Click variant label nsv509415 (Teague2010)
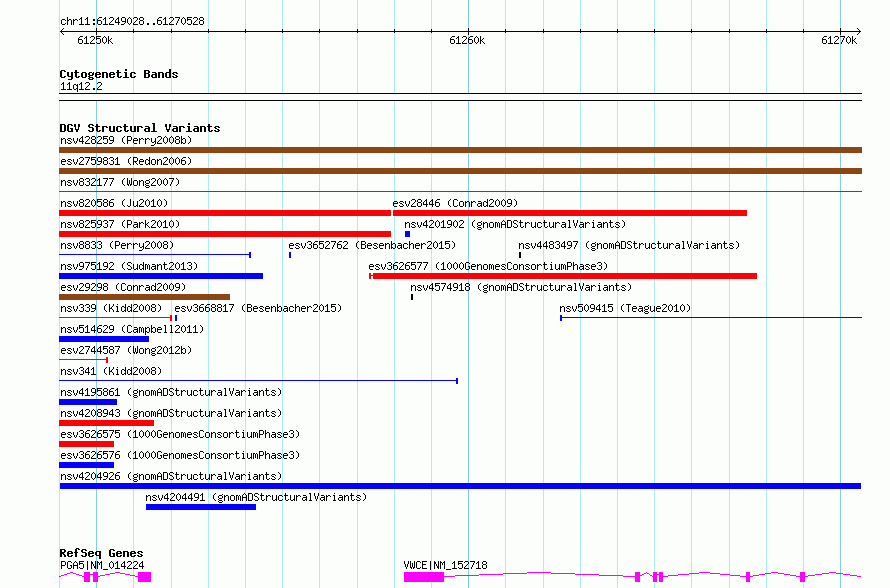 click(625, 308)
